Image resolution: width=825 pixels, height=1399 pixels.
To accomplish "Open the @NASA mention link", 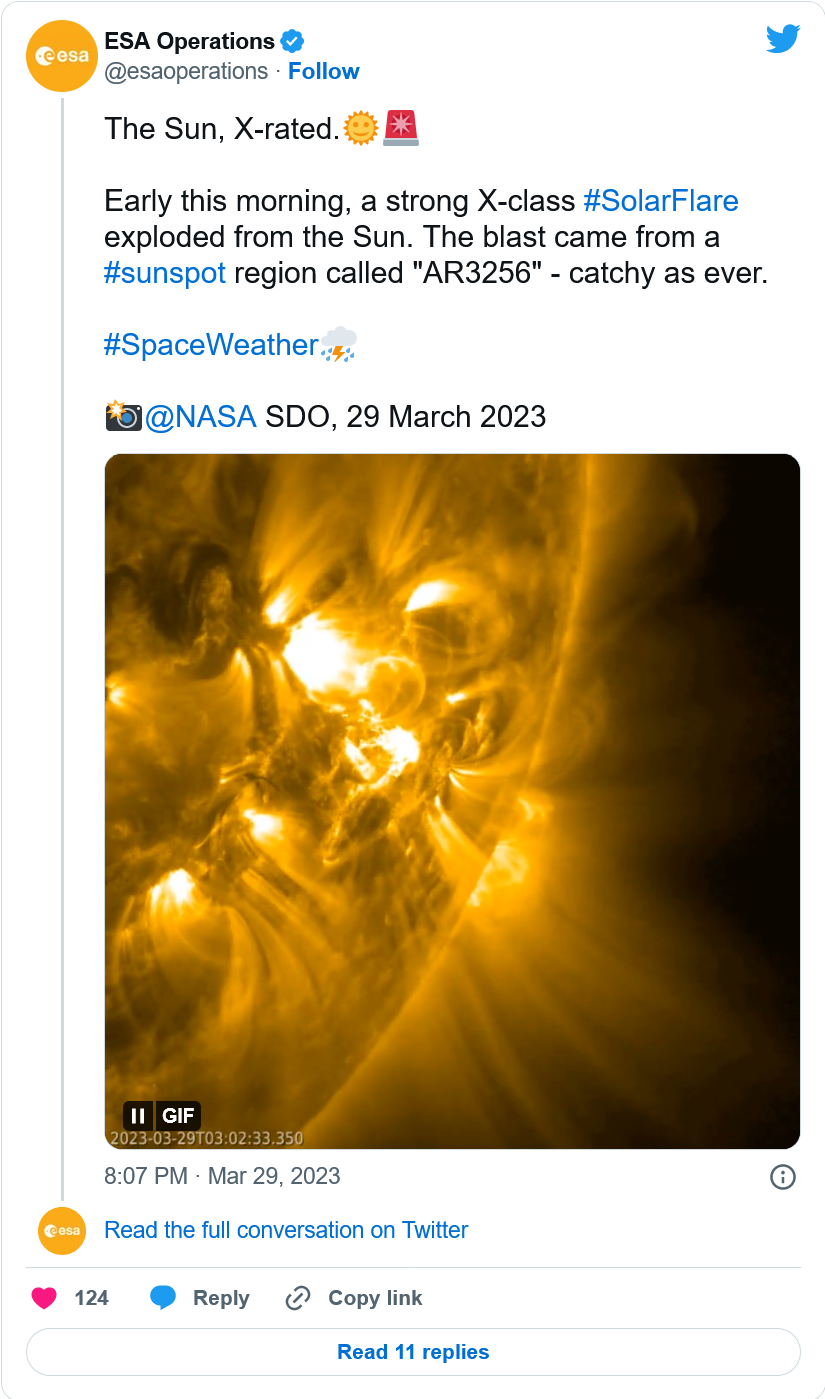I will tap(200, 417).
